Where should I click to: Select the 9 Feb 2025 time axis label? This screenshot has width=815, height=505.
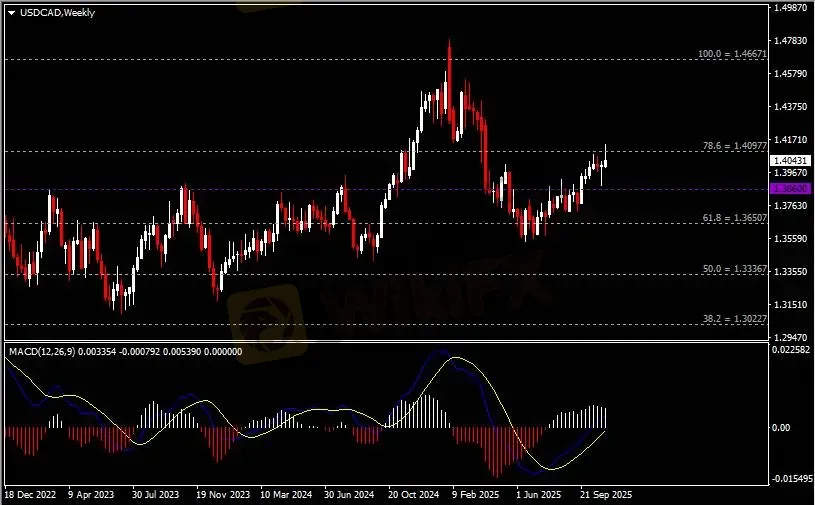pos(475,495)
